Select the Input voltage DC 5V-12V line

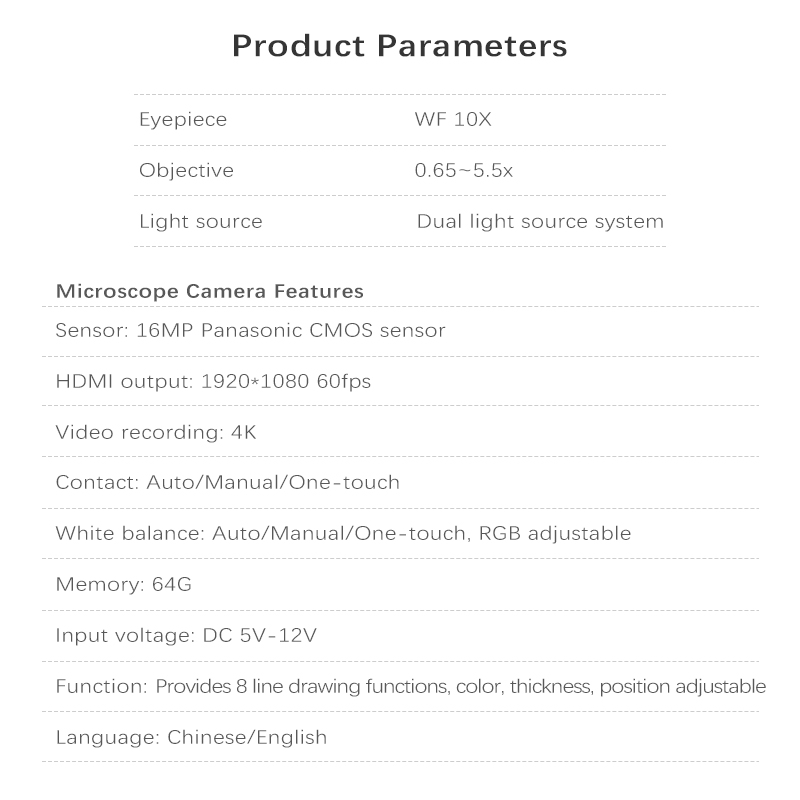pos(186,636)
